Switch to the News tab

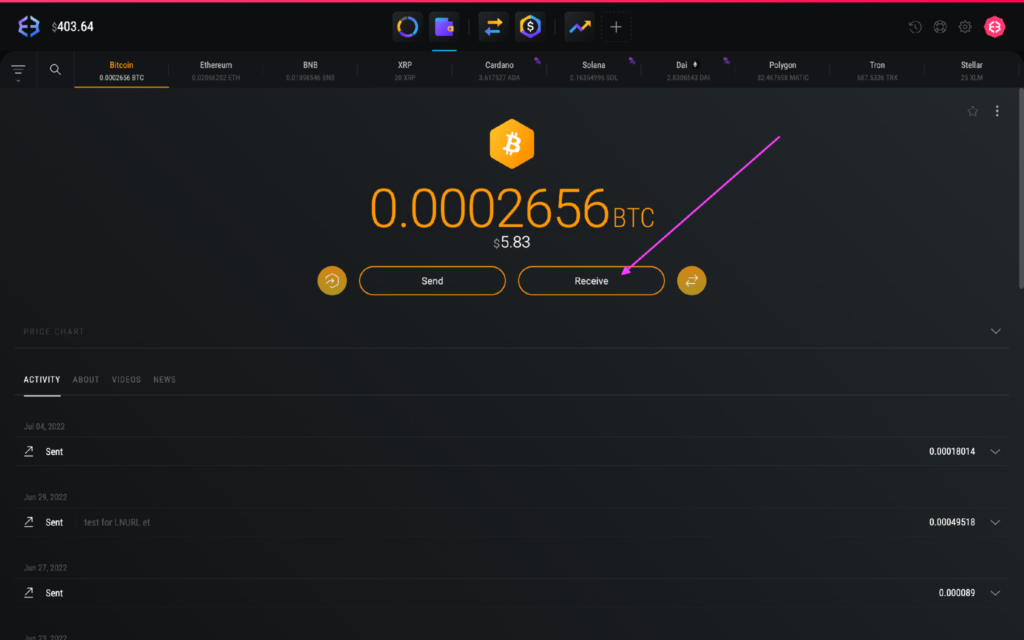[165, 379]
